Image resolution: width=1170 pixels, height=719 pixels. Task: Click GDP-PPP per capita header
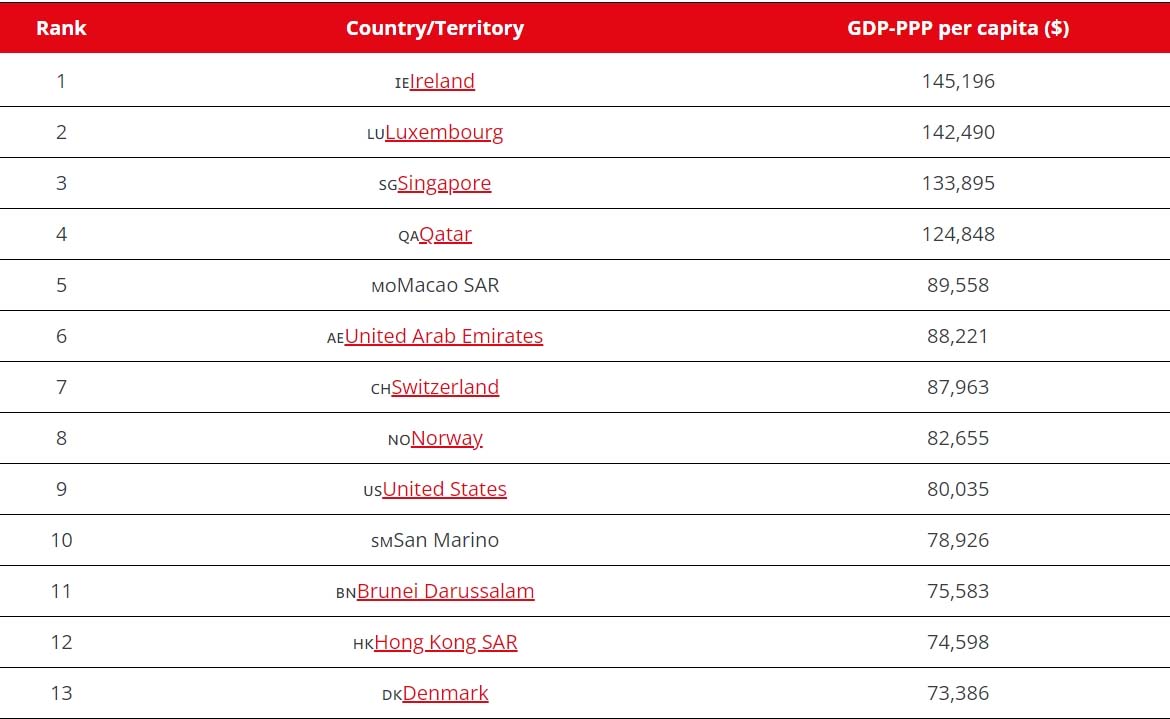point(958,28)
